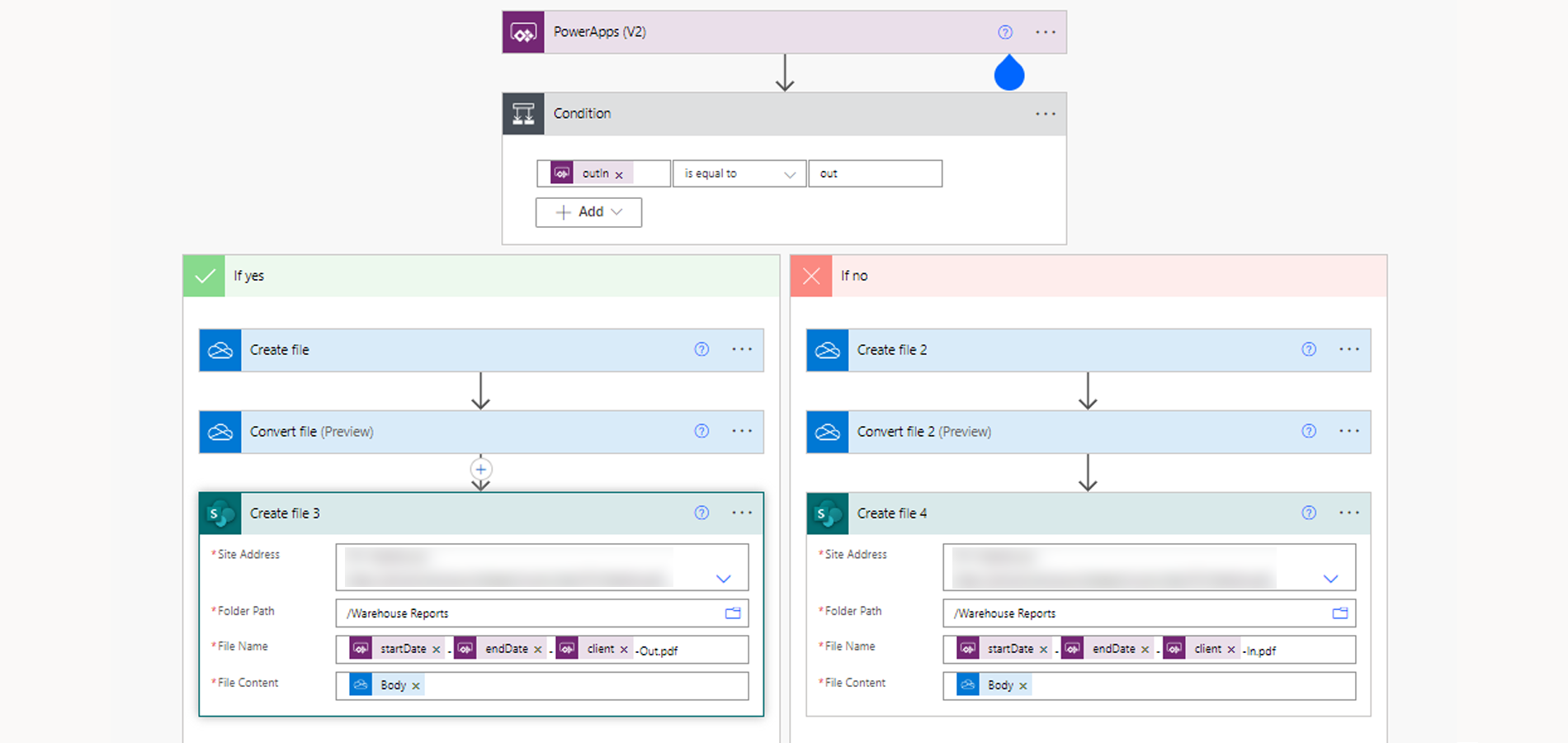Remove Body token in Create file 3
This screenshot has width=1568, height=743.
(416, 686)
